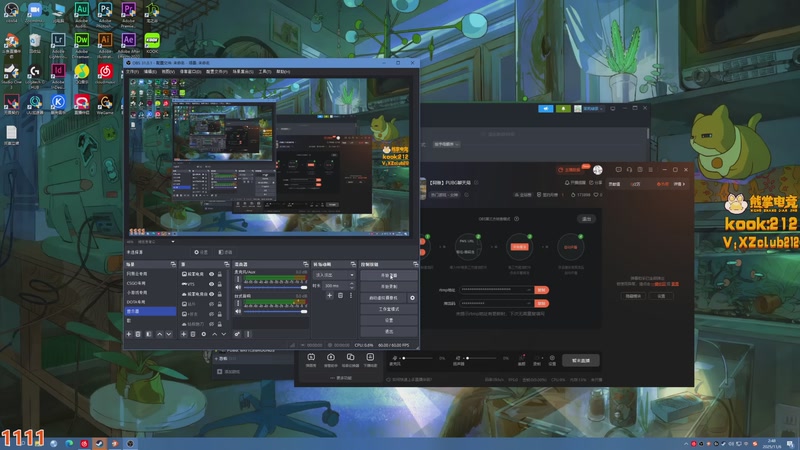800x450 pixels.
Task: Increase transition duration 300 ms stepper
Action: [x=352, y=284]
